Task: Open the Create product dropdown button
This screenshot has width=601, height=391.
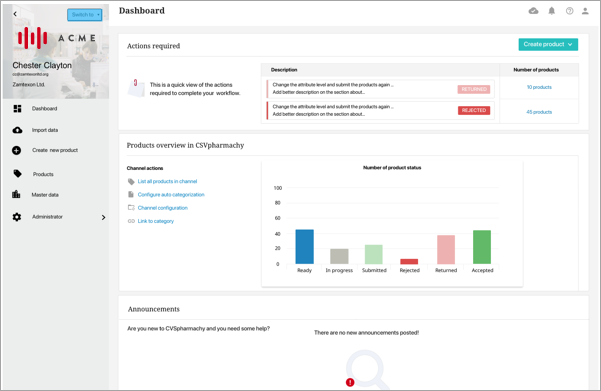Action: coord(548,44)
